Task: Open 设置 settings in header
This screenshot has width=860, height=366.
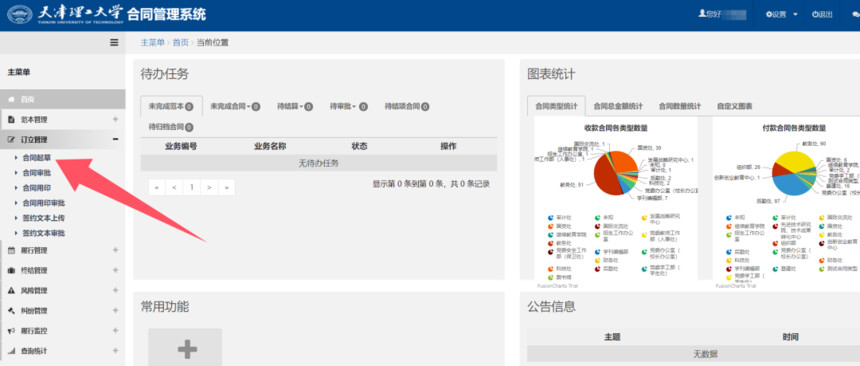Action: (781, 14)
